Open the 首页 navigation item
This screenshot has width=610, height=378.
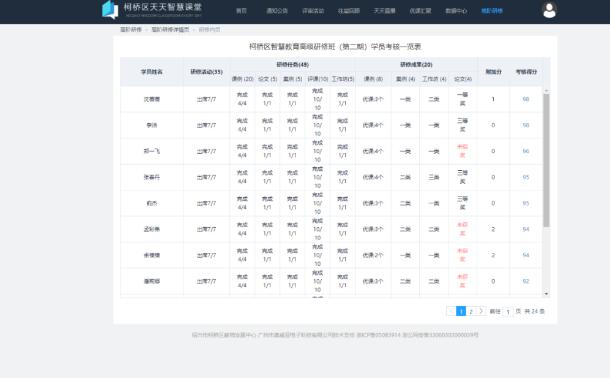241,11
